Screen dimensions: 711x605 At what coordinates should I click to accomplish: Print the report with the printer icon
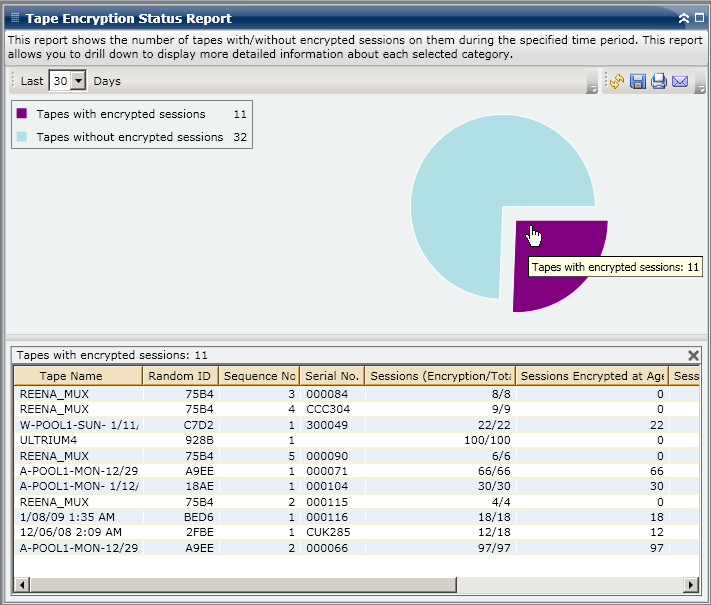pos(659,81)
